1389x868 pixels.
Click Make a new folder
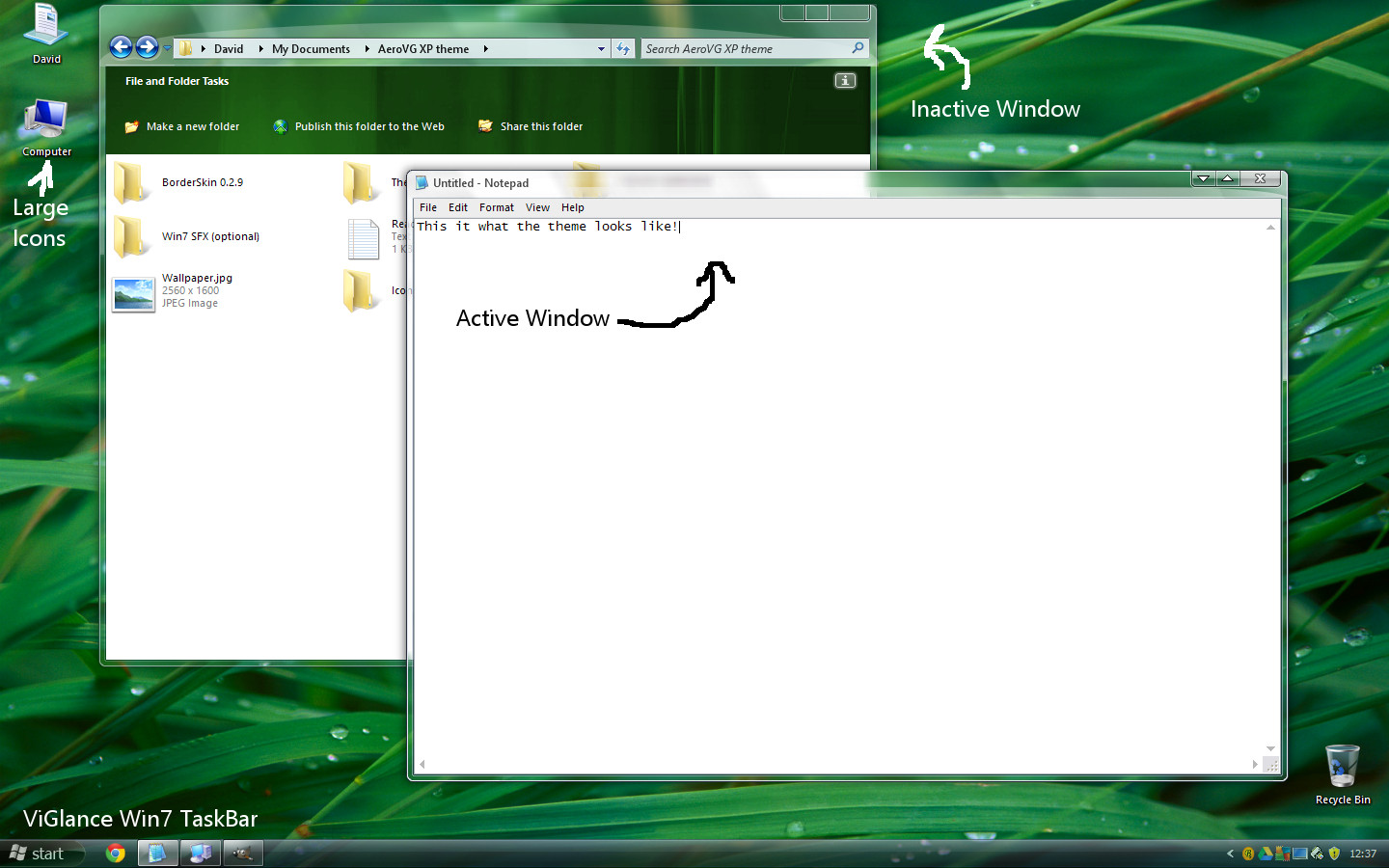click(x=193, y=126)
